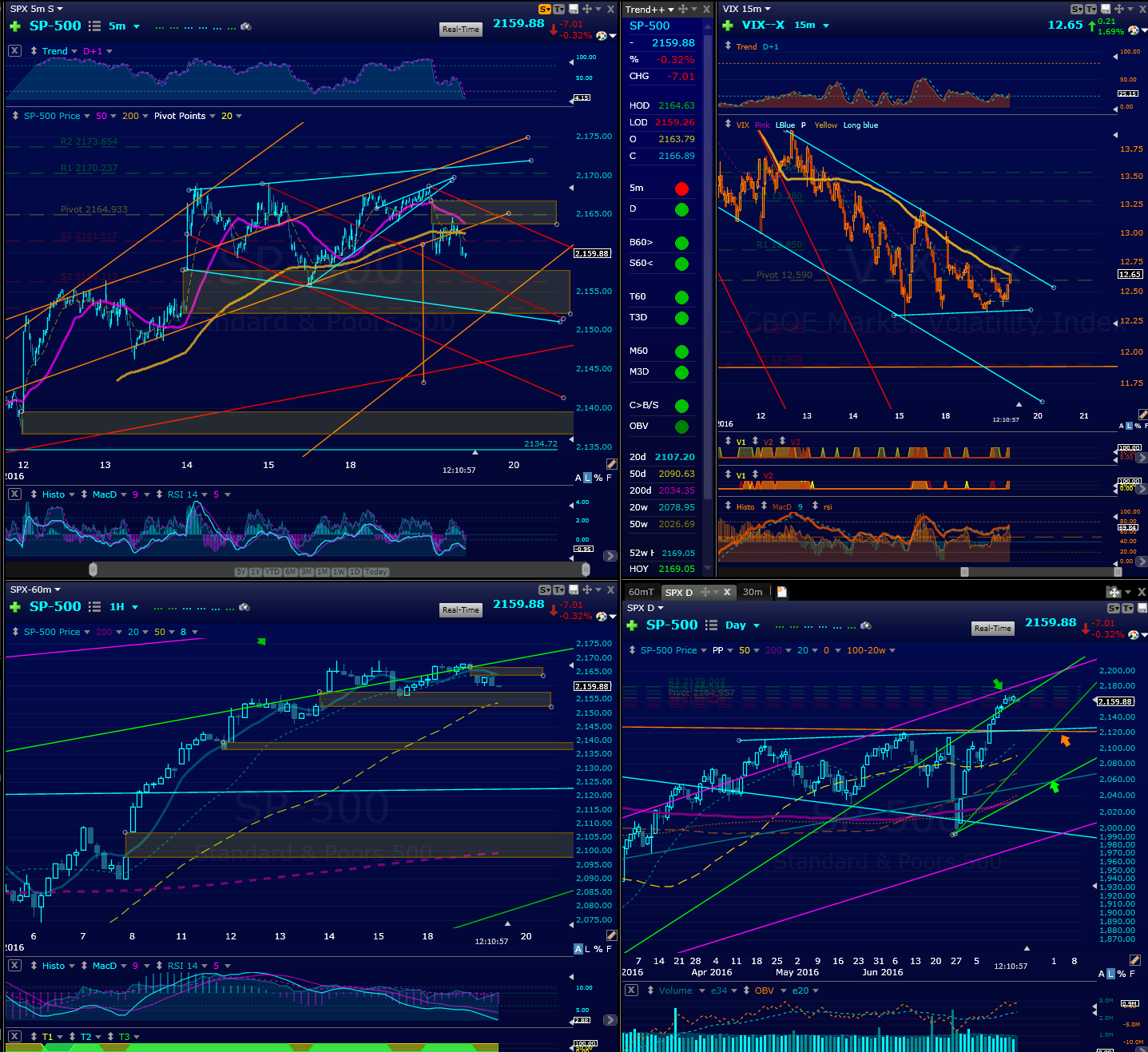The height and width of the screenshot is (1052, 1148).
Task: Click the pencil drawing icon in SPX-60m chart
Action: 611,935
